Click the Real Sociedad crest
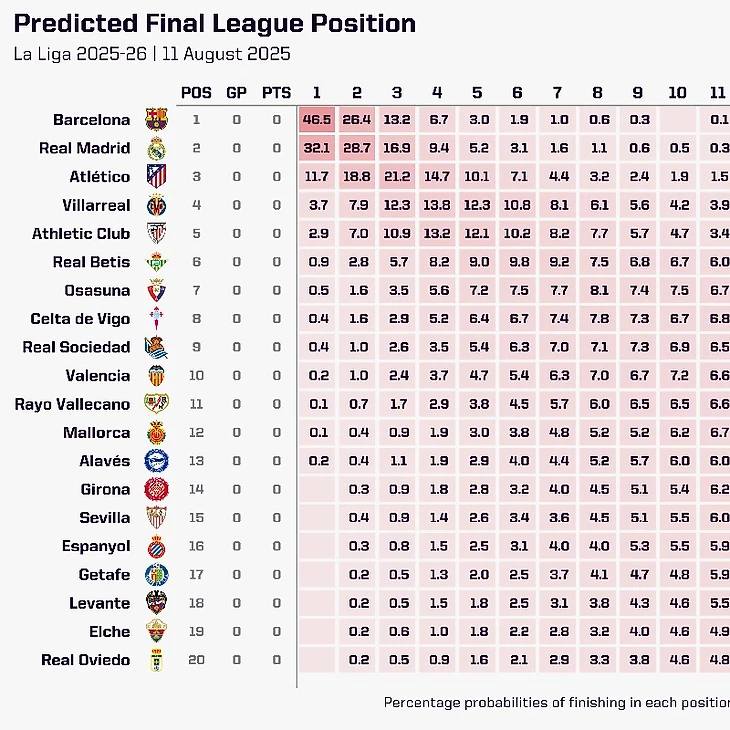This screenshot has width=730, height=730. coord(157,347)
